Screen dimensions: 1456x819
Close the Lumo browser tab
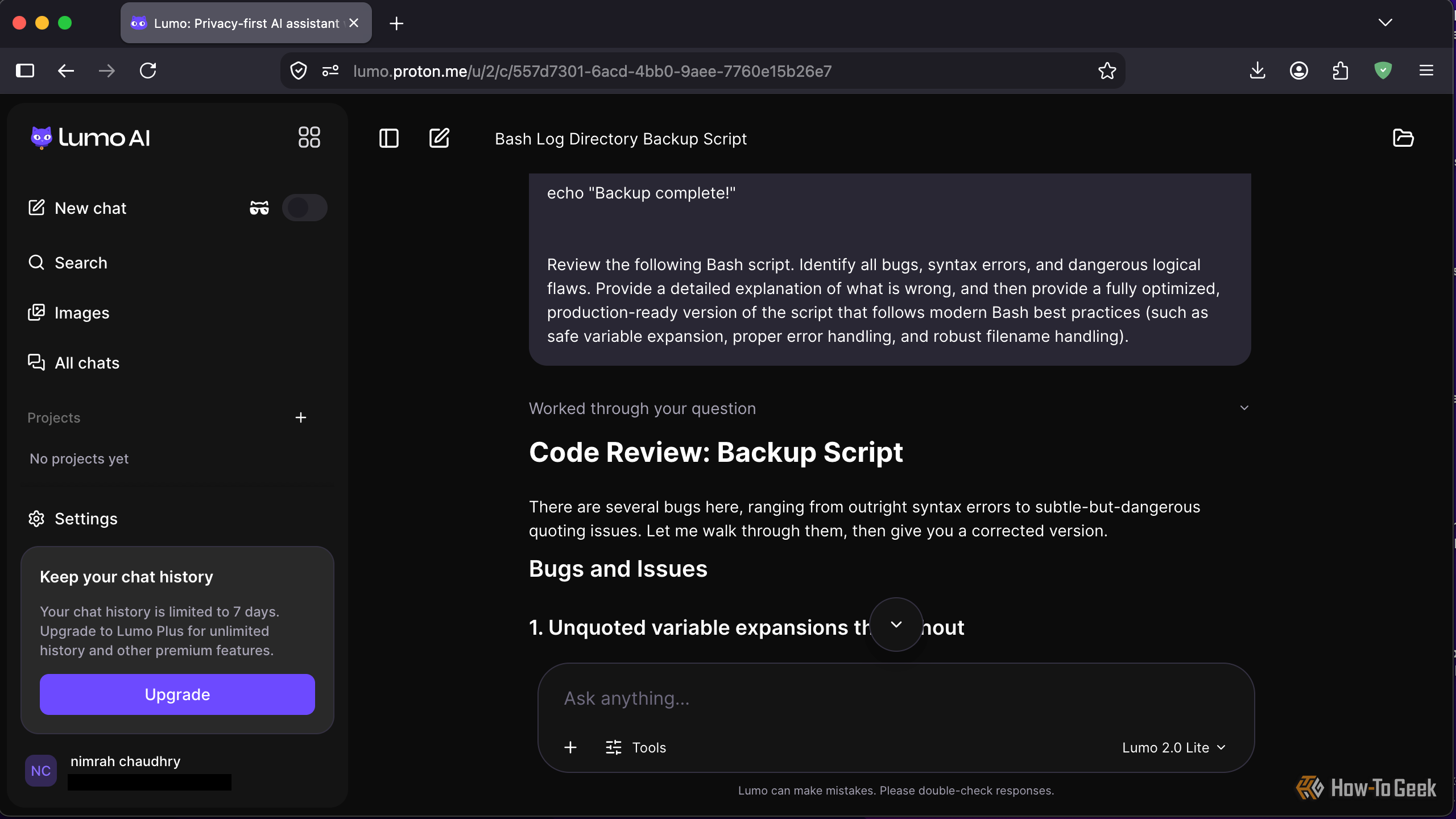tap(354, 23)
